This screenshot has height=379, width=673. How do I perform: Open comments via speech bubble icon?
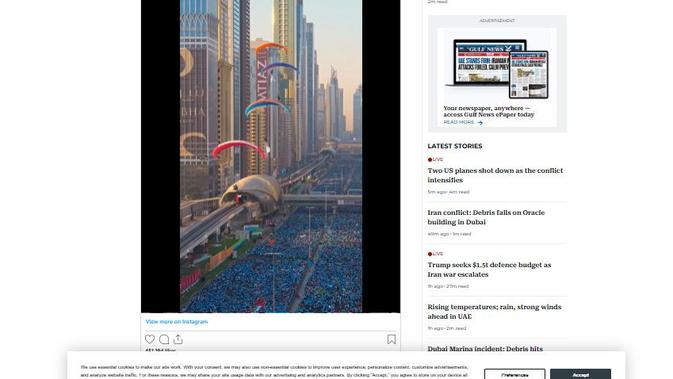(164, 339)
